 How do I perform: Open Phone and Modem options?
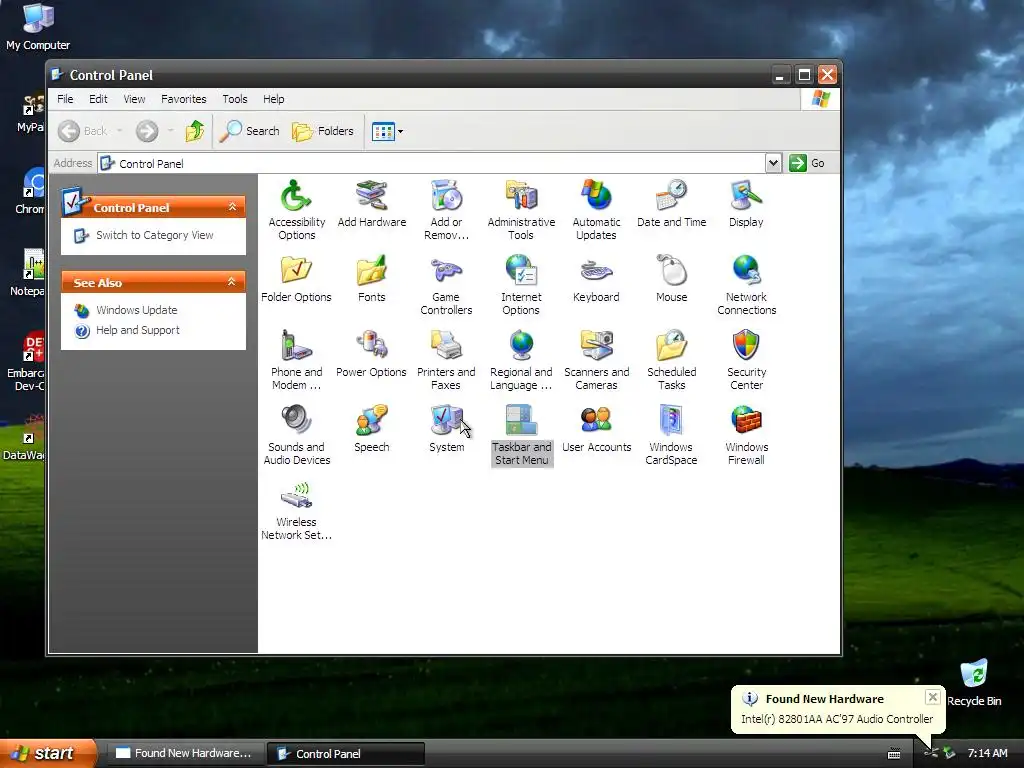tap(296, 360)
